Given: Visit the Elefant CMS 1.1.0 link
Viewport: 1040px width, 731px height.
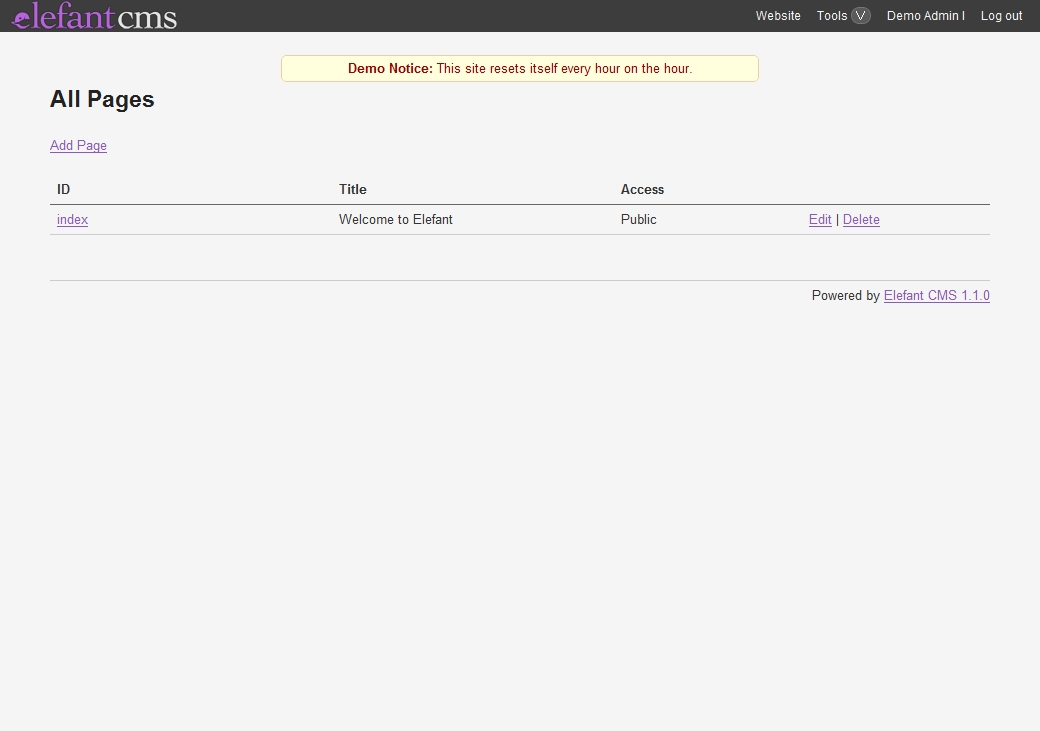Looking at the screenshot, I should pyautogui.click(x=936, y=295).
